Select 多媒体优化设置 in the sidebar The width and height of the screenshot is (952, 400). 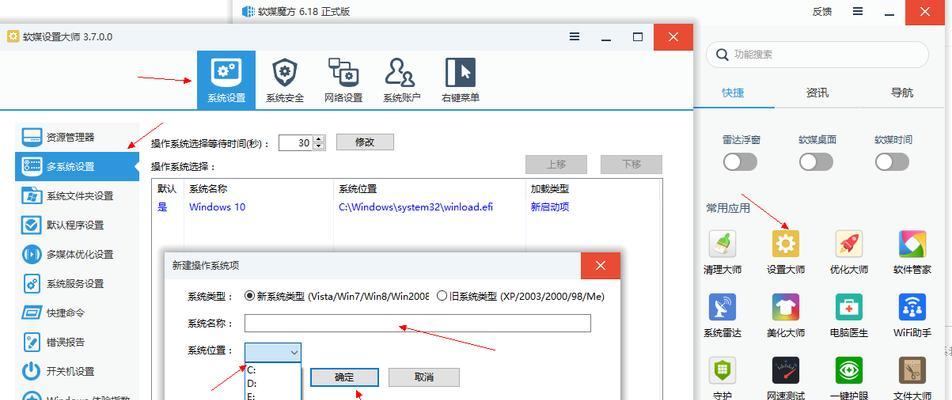pyautogui.click(x=76, y=254)
